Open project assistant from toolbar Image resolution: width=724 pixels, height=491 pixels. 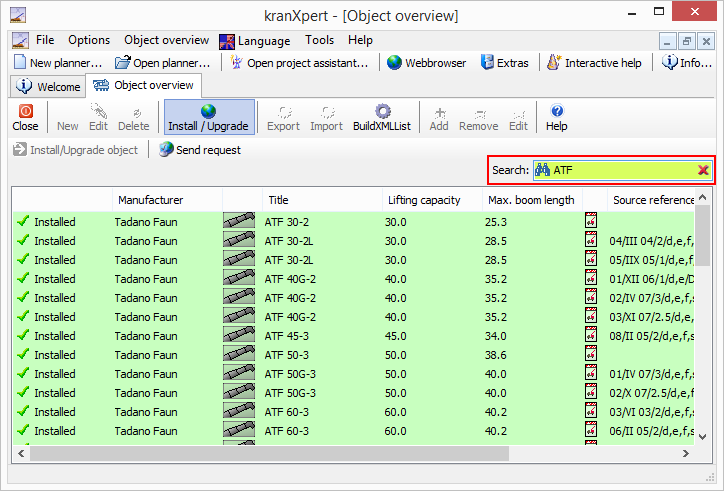[x=299, y=63]
